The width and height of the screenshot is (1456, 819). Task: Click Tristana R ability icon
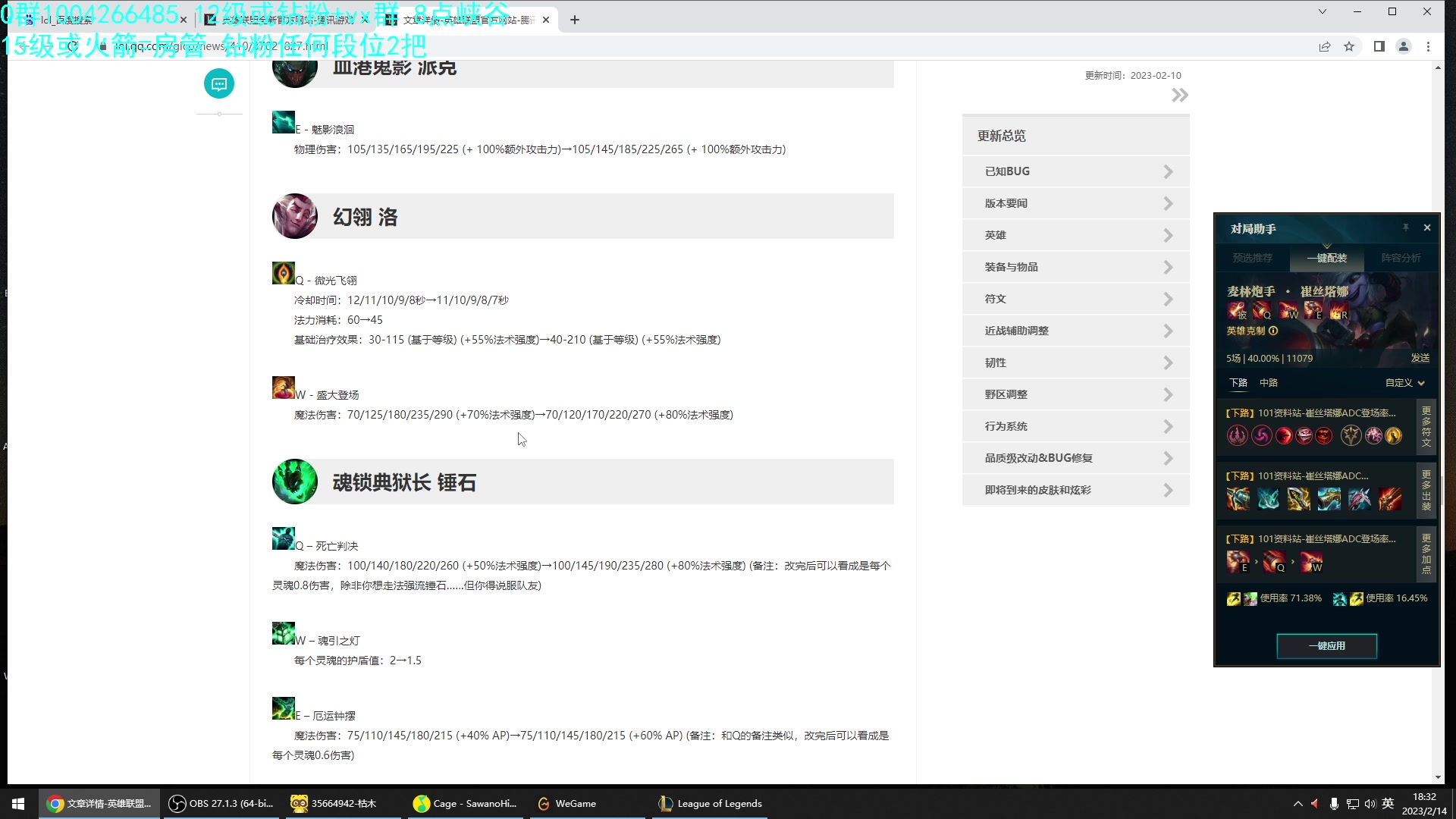[1338, 310]
